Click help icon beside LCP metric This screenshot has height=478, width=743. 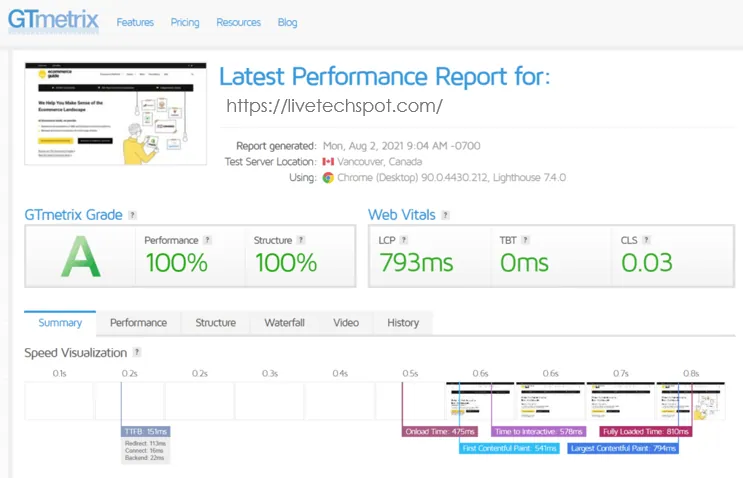pos(405,240)
